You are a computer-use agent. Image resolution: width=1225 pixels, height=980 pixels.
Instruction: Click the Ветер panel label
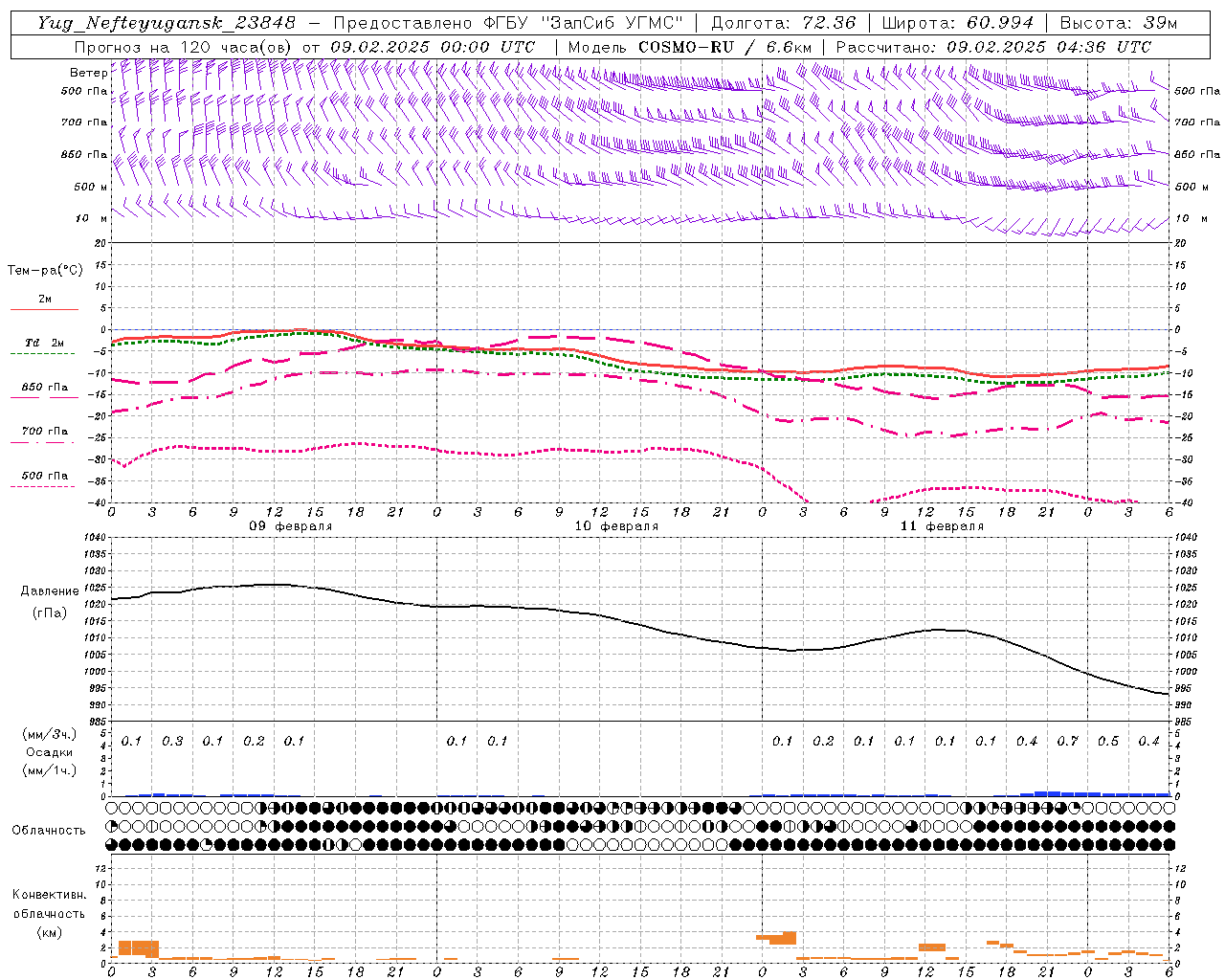coord(88,73)
